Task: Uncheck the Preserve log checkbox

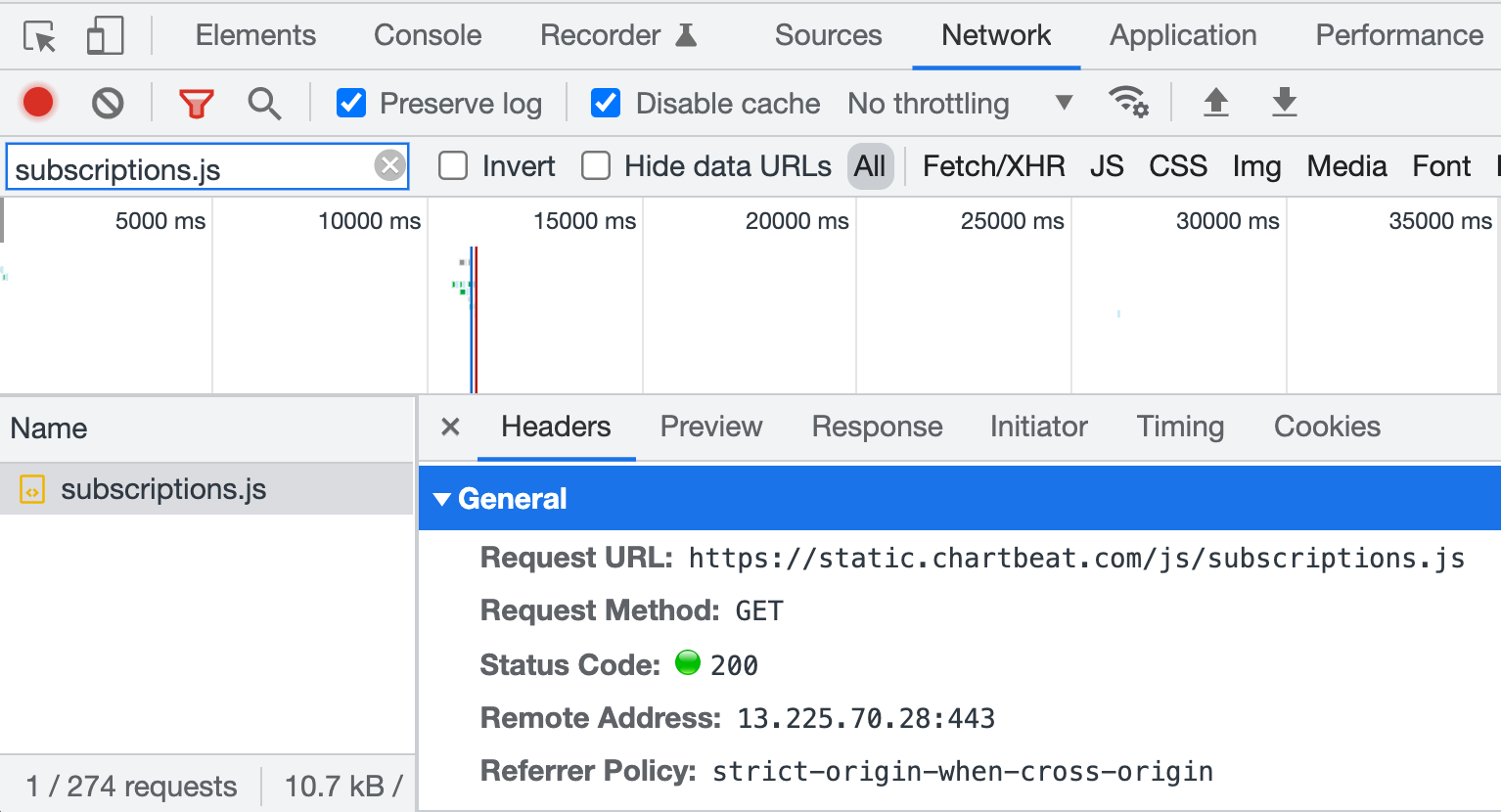Action: pos(351,103)
